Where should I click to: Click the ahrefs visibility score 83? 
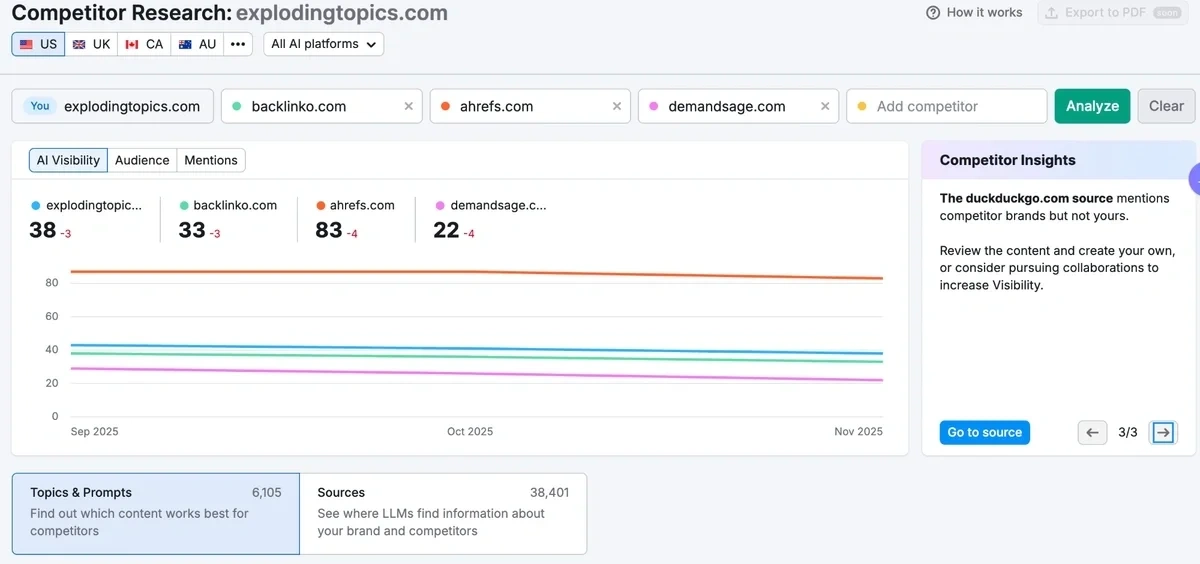pyautogui.click(x=329, y=230)
